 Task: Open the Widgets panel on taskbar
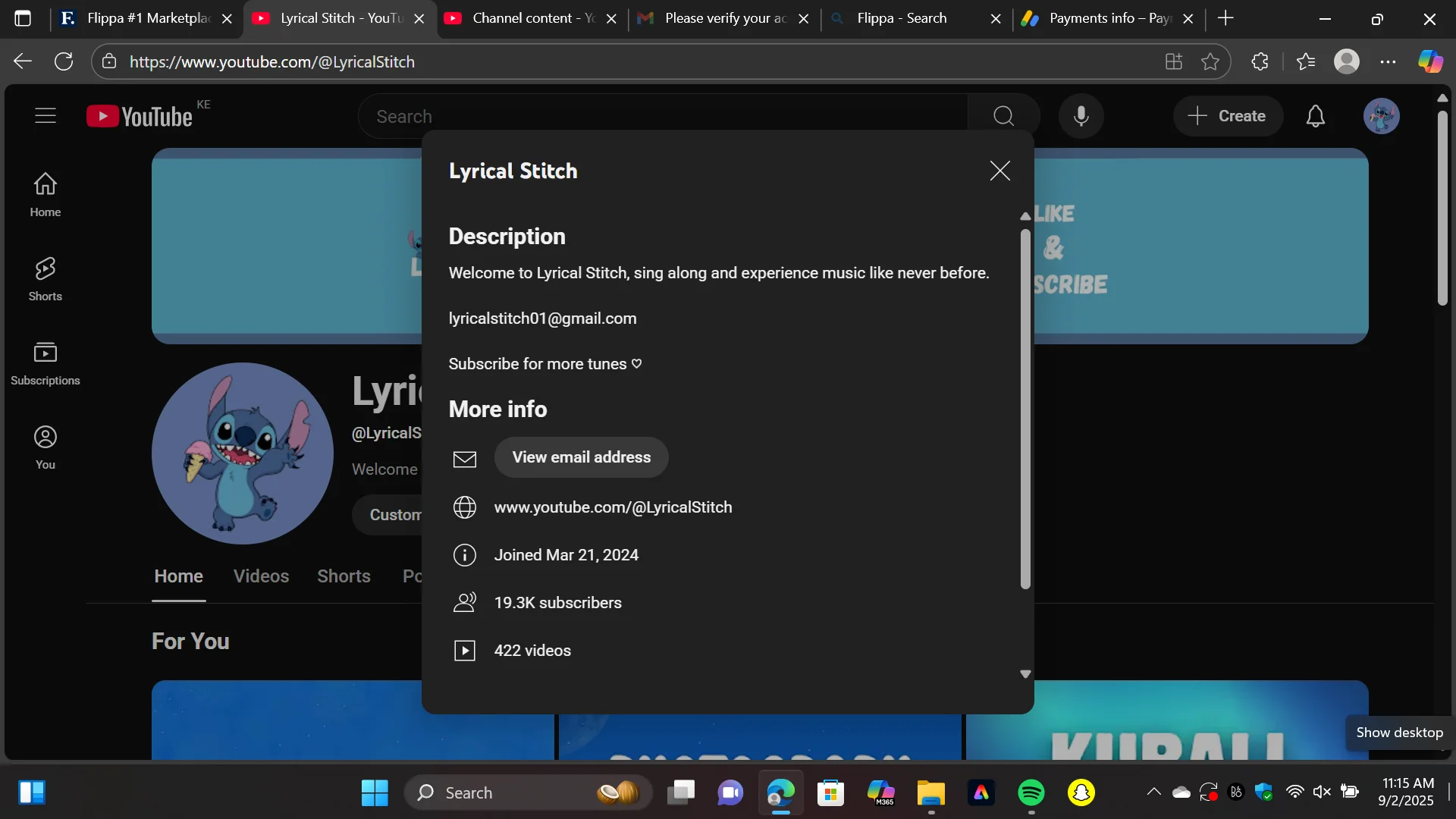[32, 792]
